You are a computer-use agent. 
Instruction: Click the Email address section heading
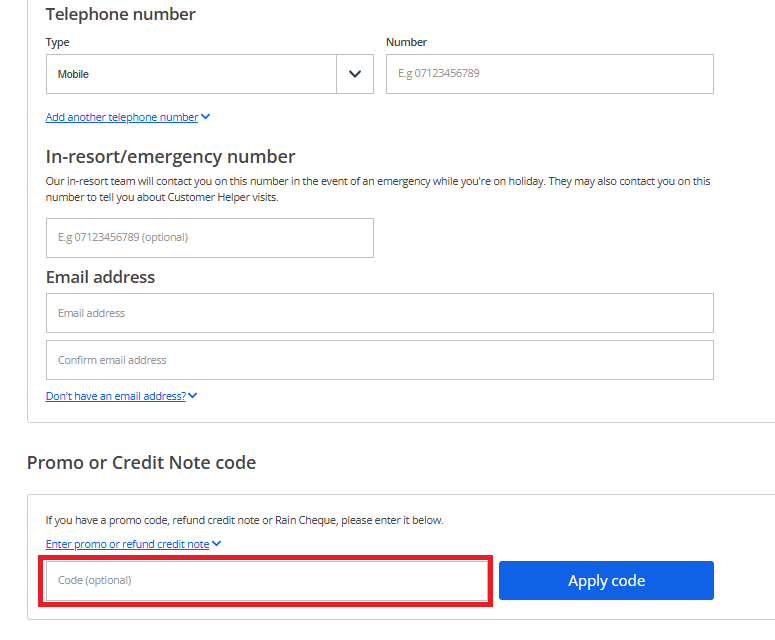(x=100, y=277)
